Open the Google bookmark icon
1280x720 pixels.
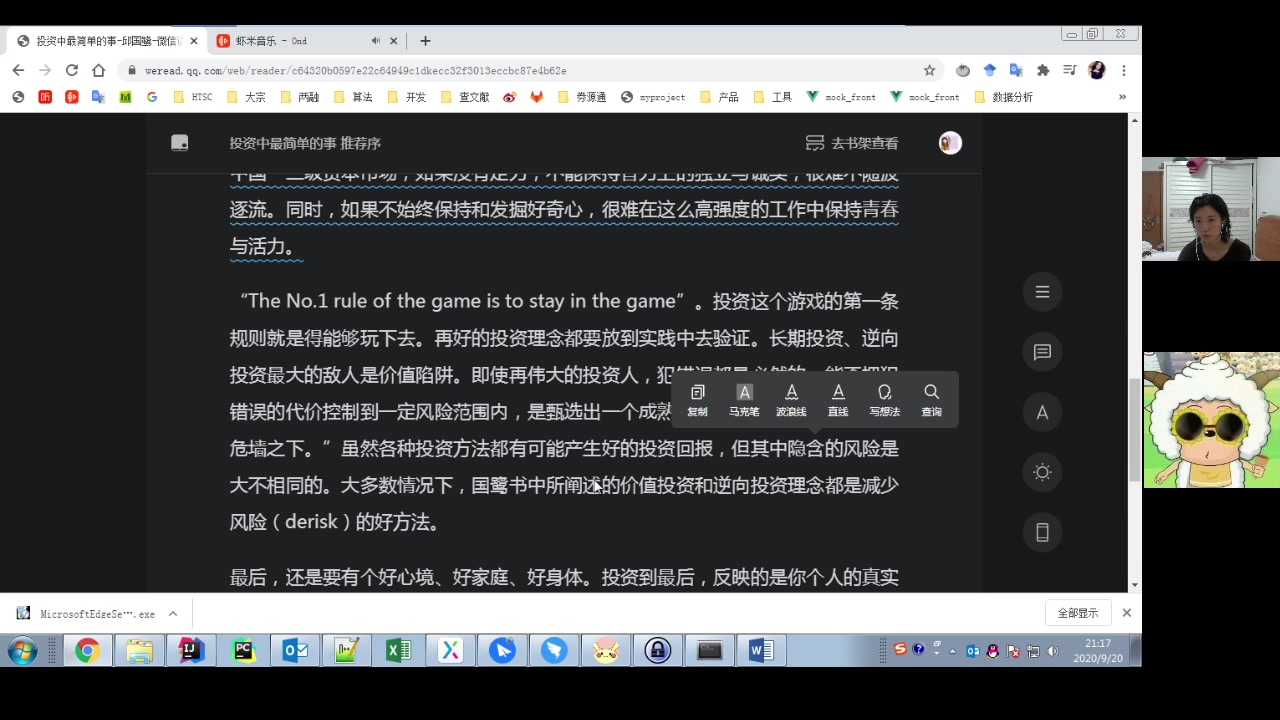152,97
